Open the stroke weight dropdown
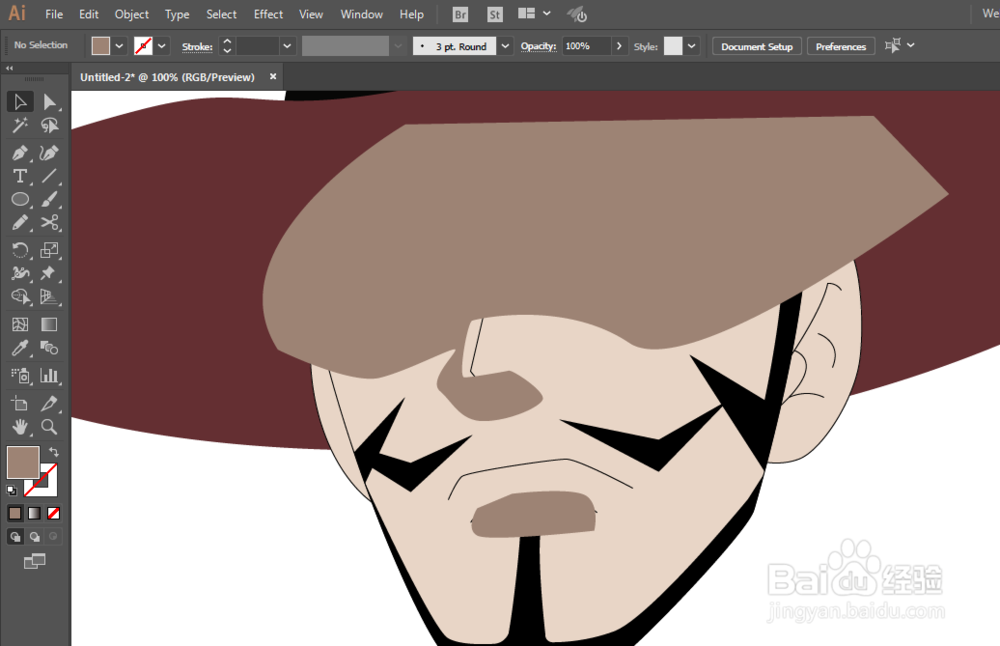Image resolution: width=1000 pixels, height=646 pixels. (x=287, y=46)
